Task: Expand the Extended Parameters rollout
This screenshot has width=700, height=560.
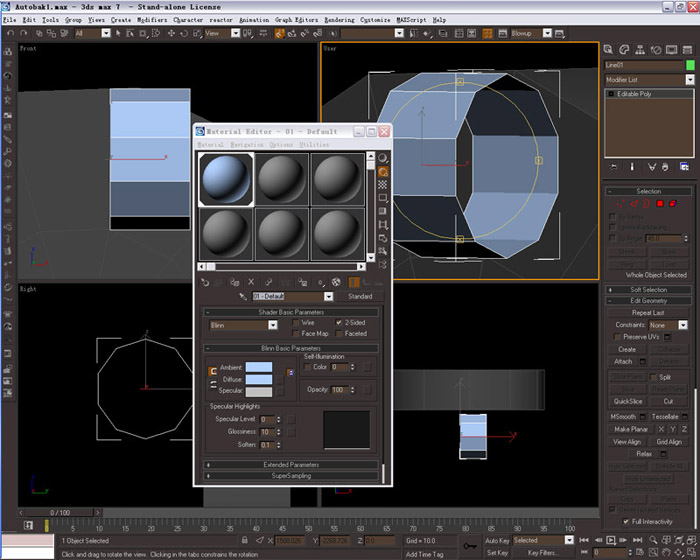Action: tap(291, 465)
